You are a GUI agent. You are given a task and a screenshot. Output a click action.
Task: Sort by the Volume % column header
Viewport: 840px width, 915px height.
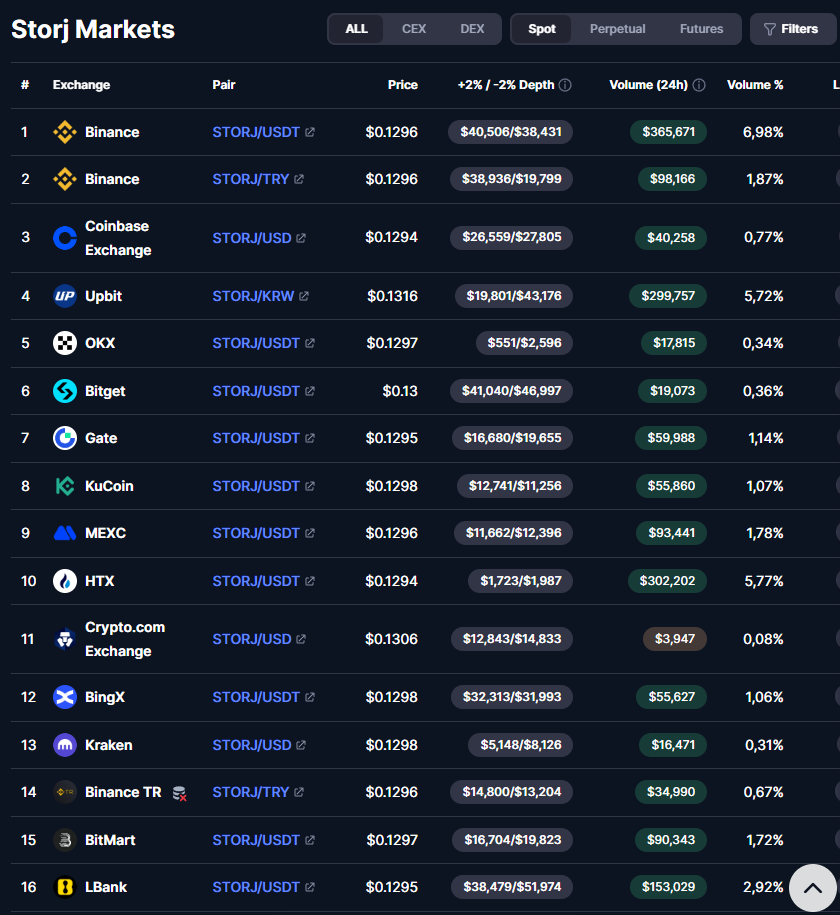[755, 85]
